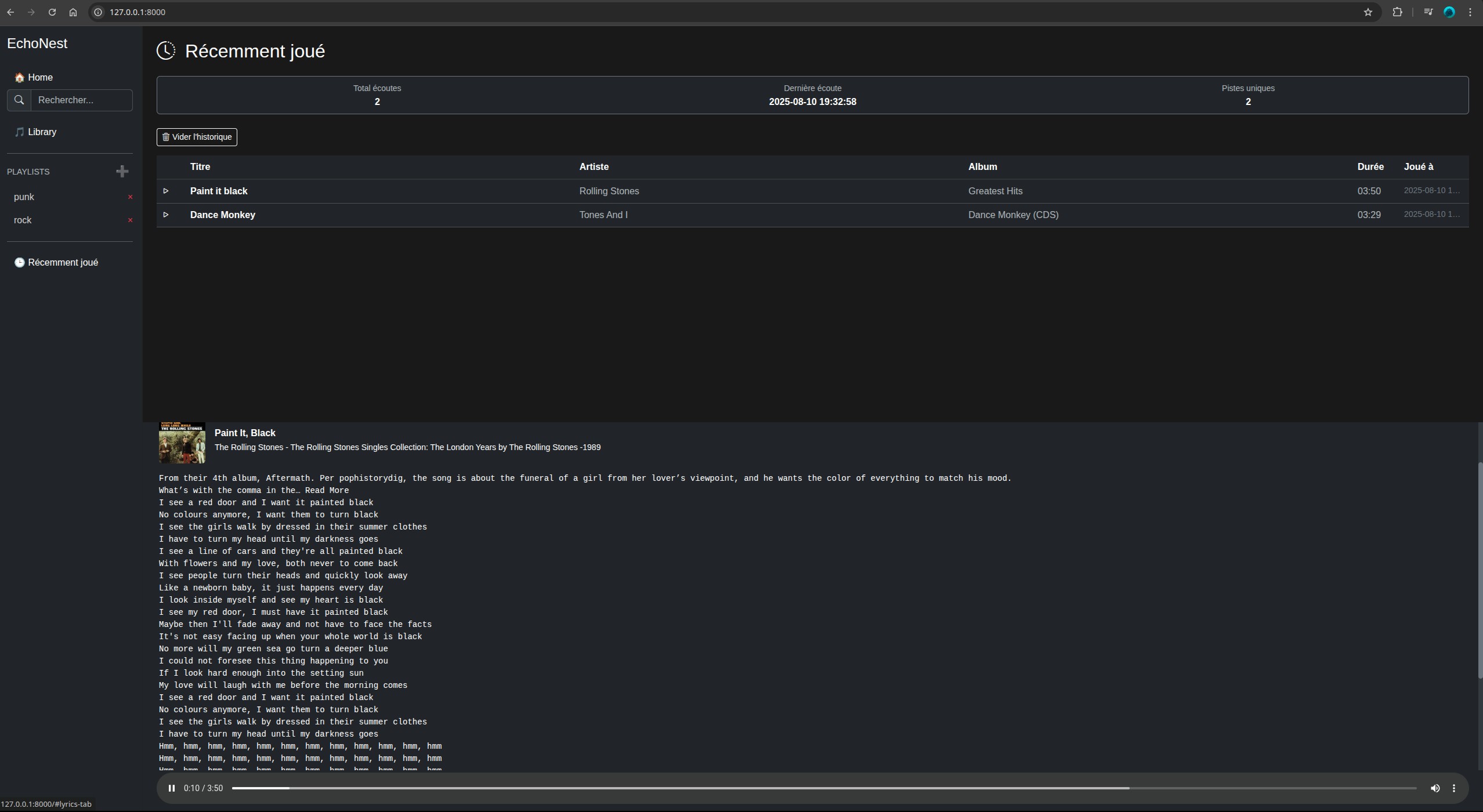1483x812 pixels.
Task: Click the browser forward arrow
Action: [31, 12]
